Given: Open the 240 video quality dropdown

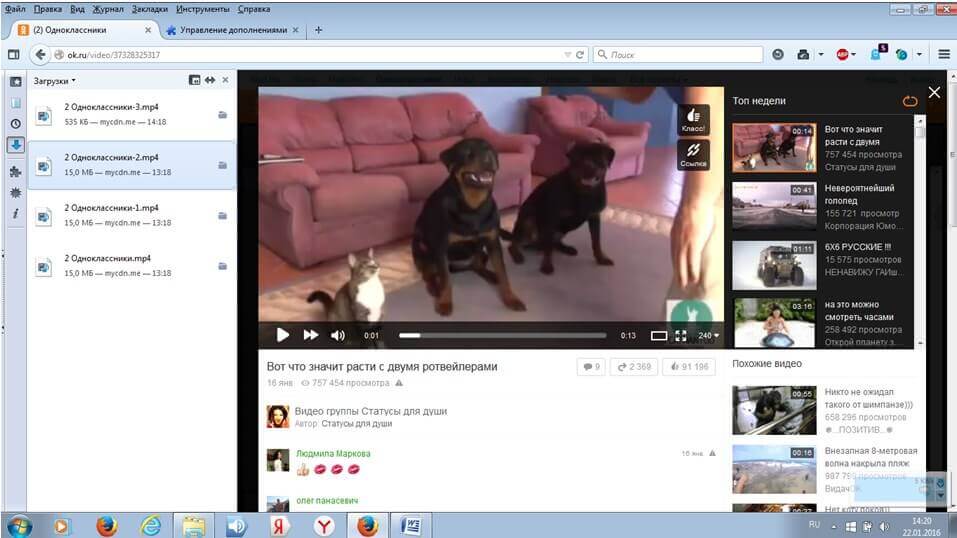Looking at the screenshot, I should (708, 336).
